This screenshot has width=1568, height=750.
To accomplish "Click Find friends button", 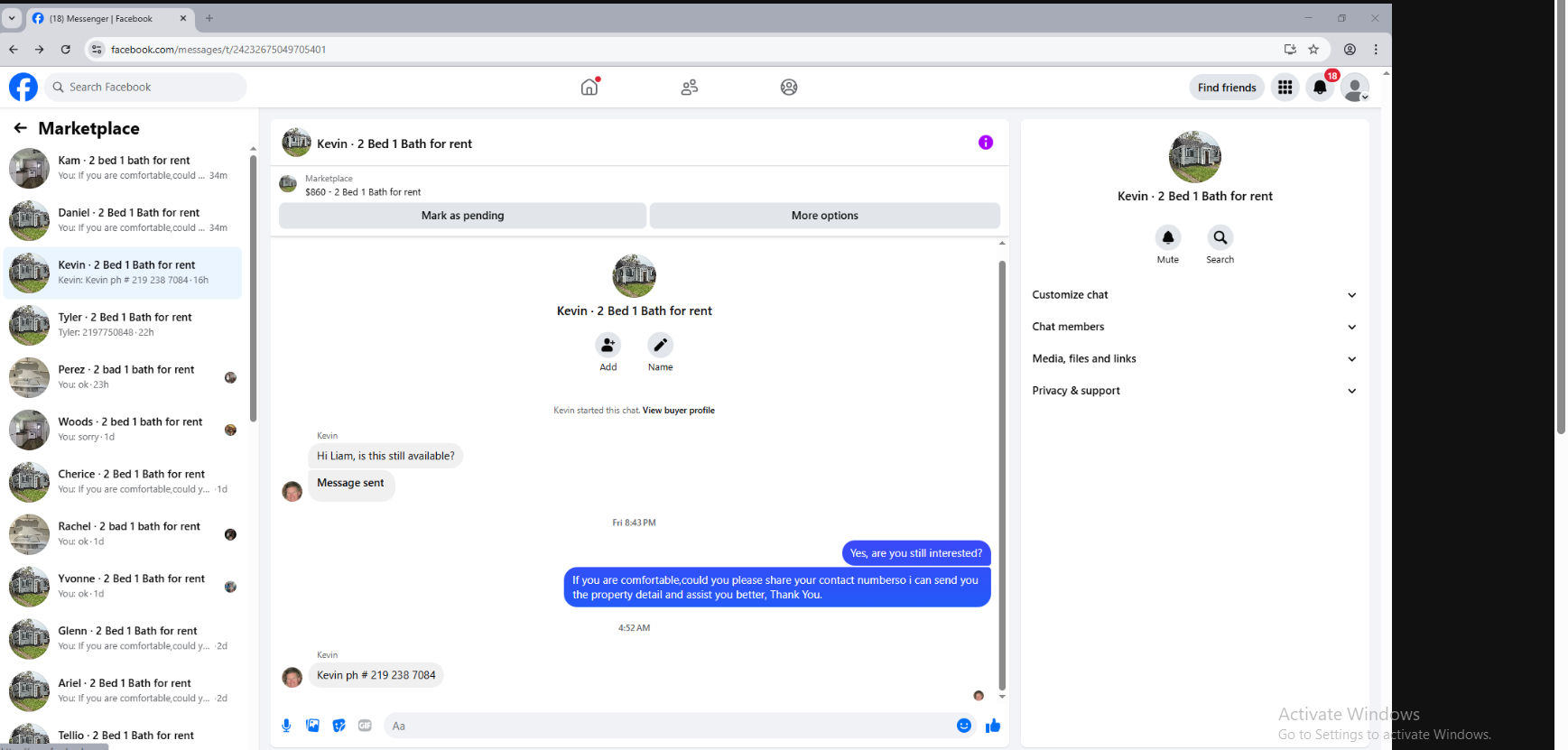I will (x=1227, y=88).
